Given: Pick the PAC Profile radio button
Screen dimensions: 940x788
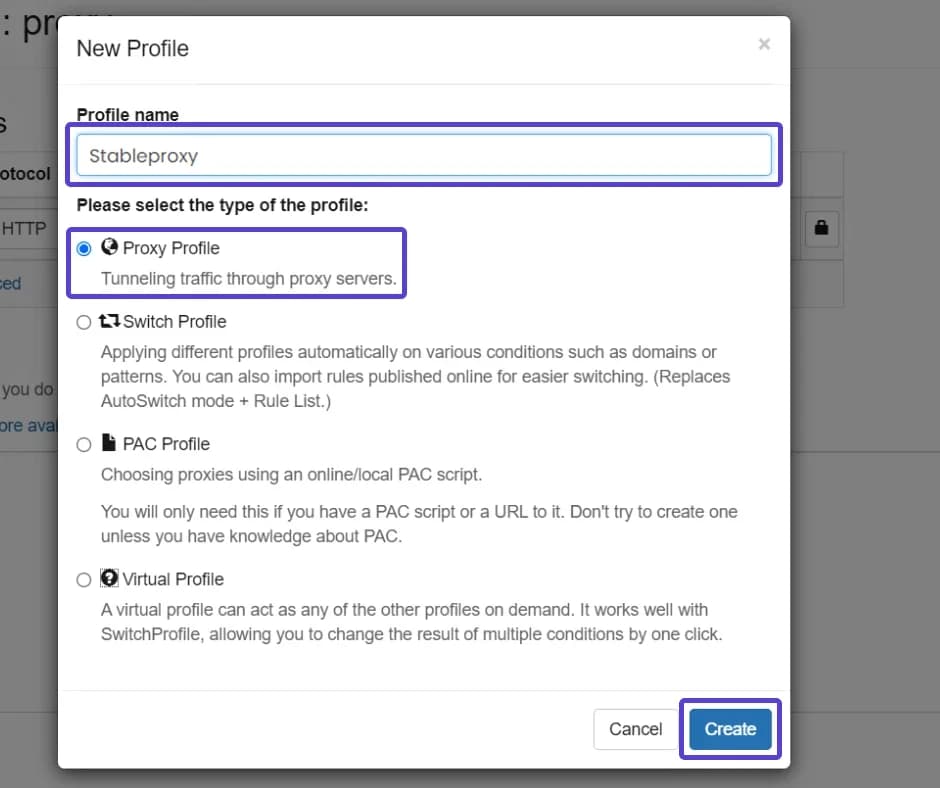Looking at the screenshot, I should pos(84,444).
